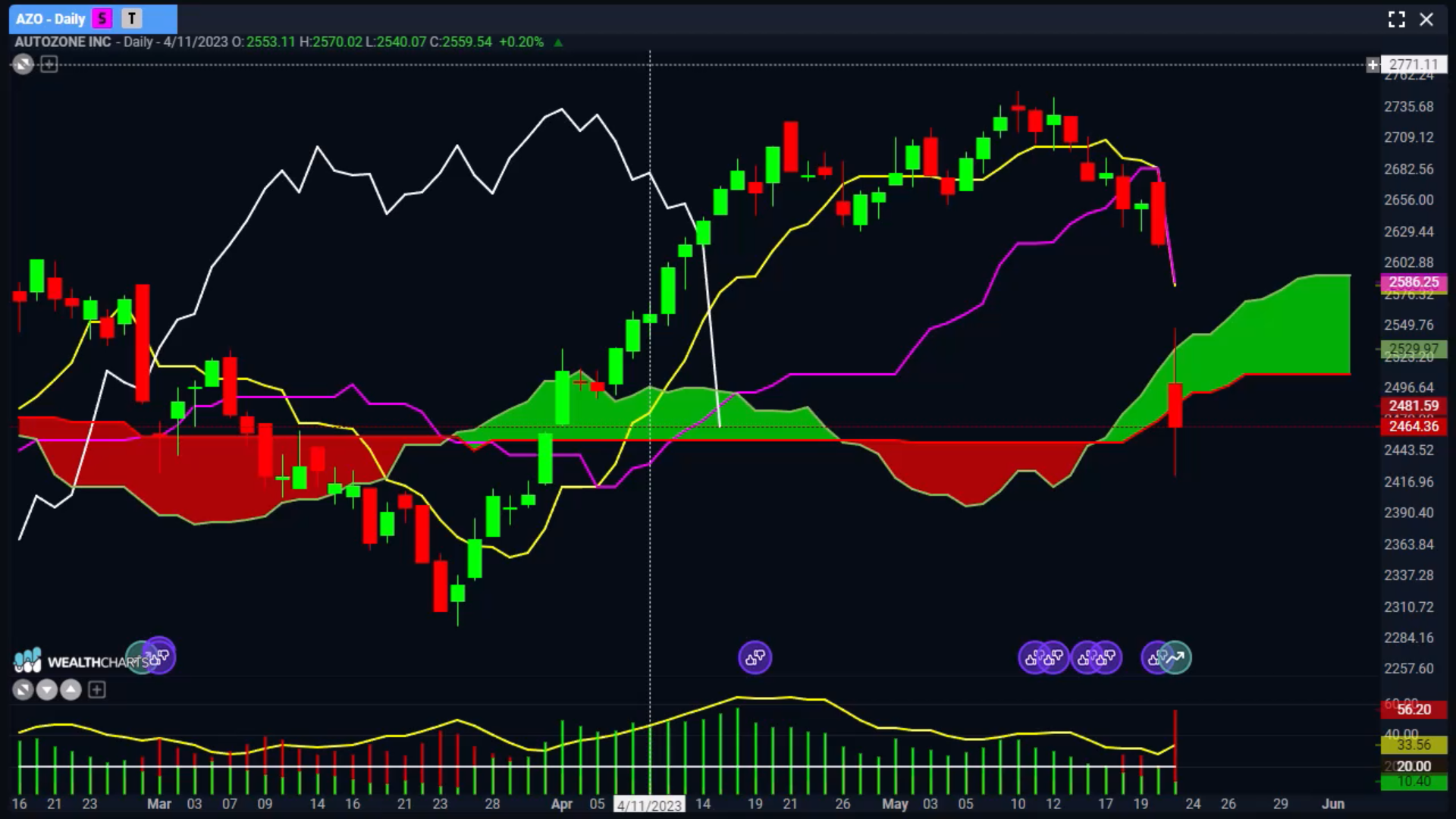The width and height of the screenshot is (1456, 819).
Task: Click the green 2529.97 price label
Action: click(x=1414, y=349)
